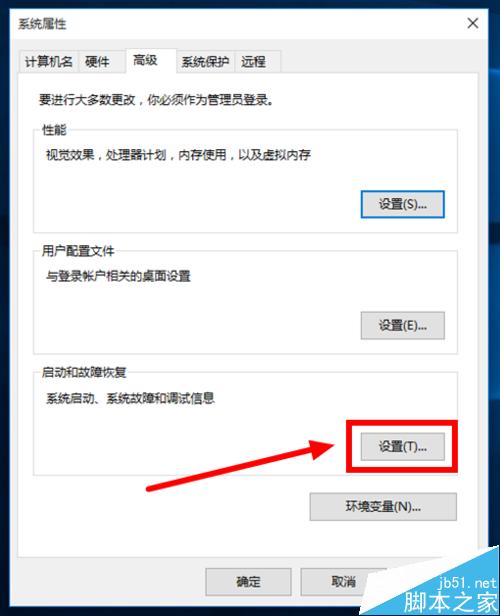500x616 pixels.
Task: Close the 系统属性 dialog with X
Action: 473,23
